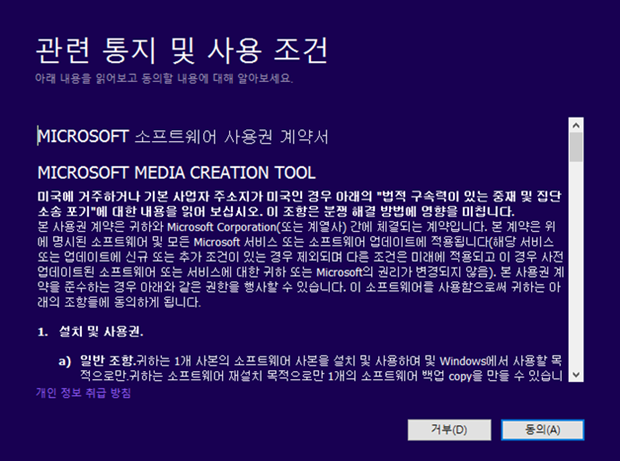Click the 거부(D) decline button

tap(449, 430)
